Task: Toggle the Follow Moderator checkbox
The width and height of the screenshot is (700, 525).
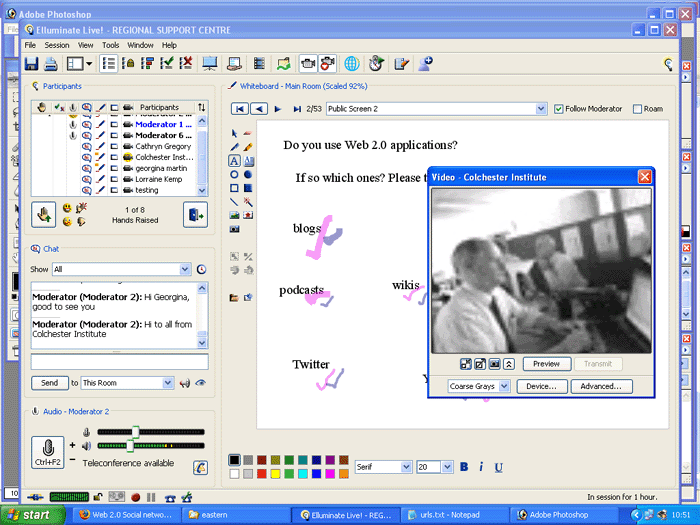Action: click(x=558, y=109)
